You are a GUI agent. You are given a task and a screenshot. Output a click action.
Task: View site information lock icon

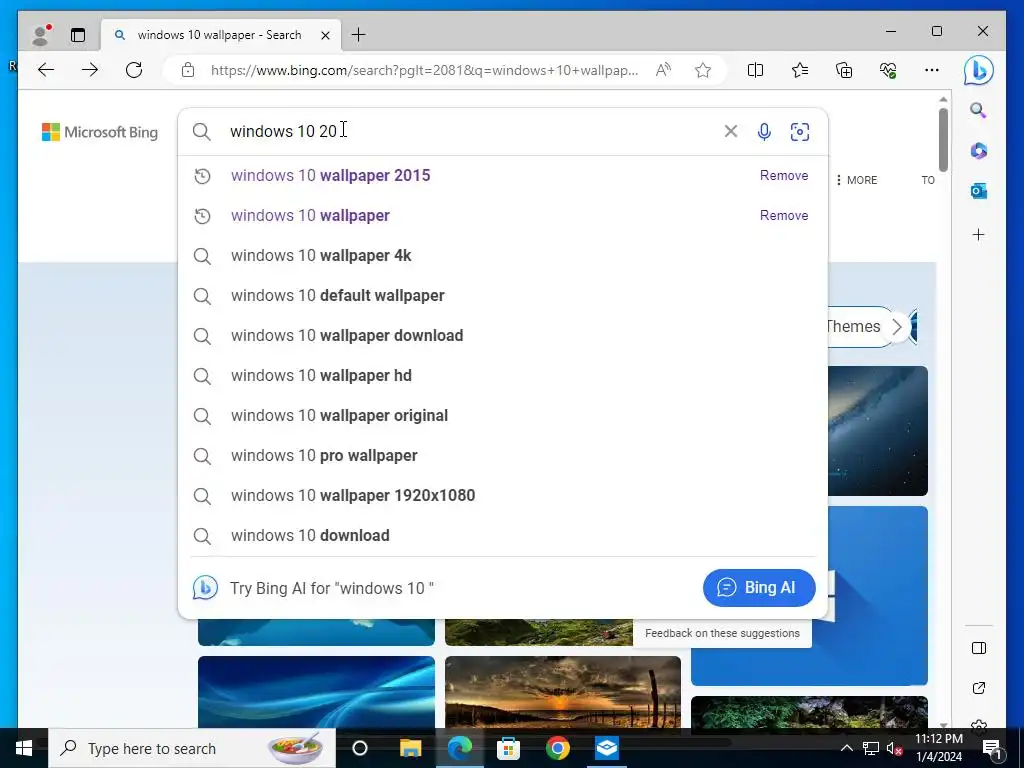pos(188,70)
